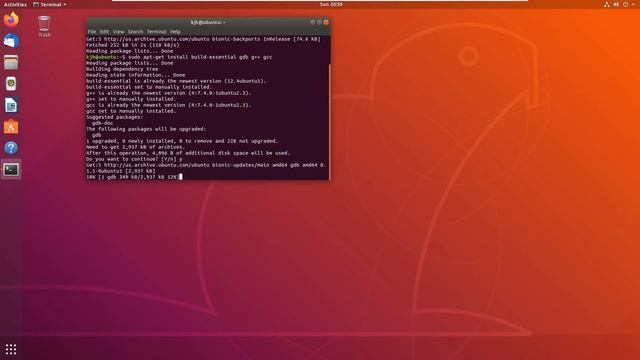The image size is (640, 360).
Task: Open the power icon in top bar
Action: (625, 4)
